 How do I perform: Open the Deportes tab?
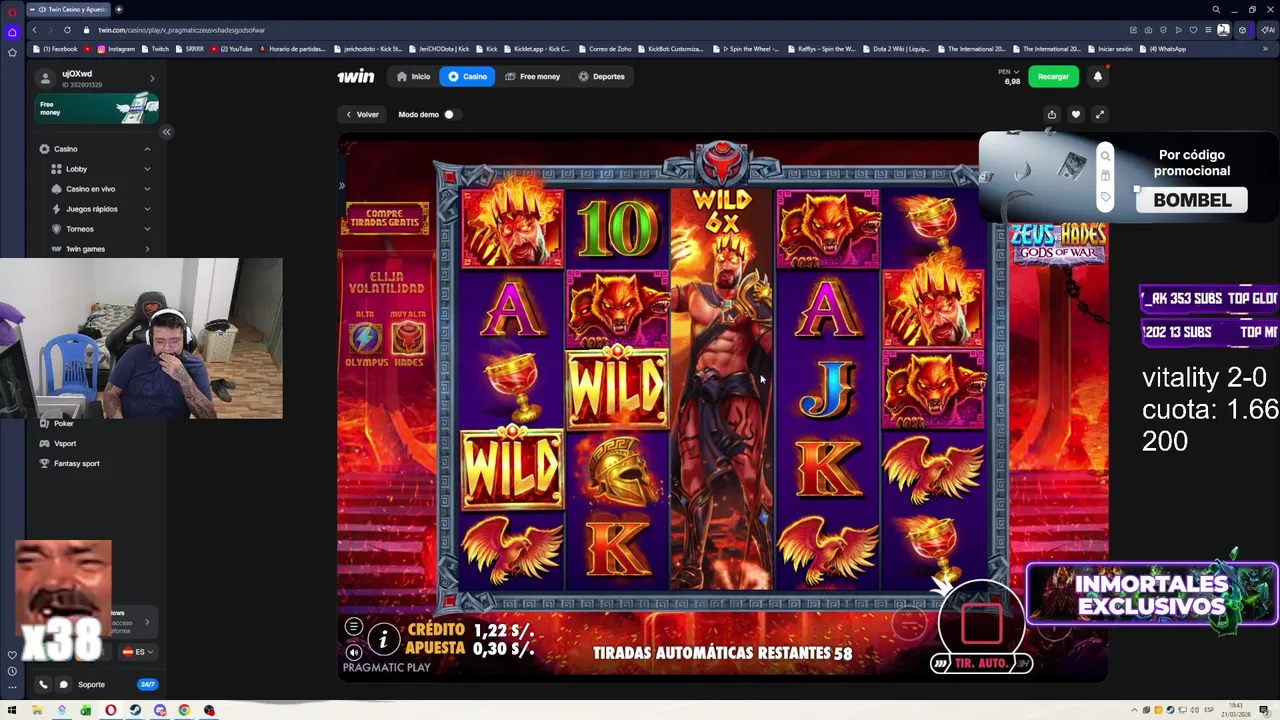(602, 76)
